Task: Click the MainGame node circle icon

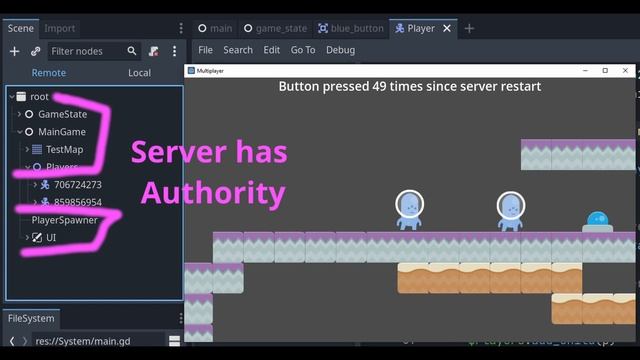Action: [29, 132]
